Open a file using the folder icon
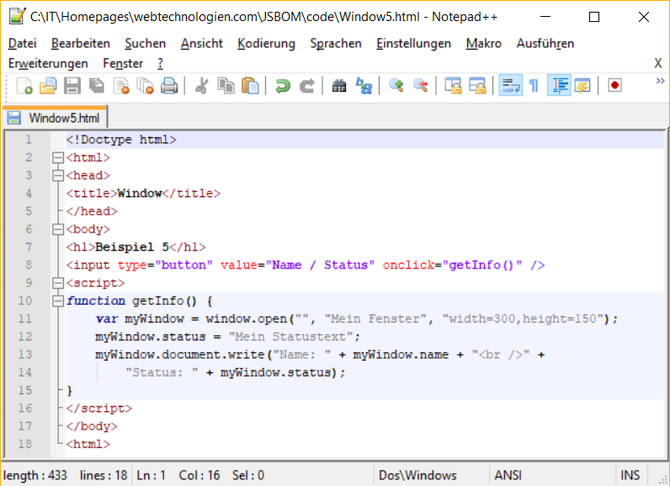670x486 pixels. 48,86
